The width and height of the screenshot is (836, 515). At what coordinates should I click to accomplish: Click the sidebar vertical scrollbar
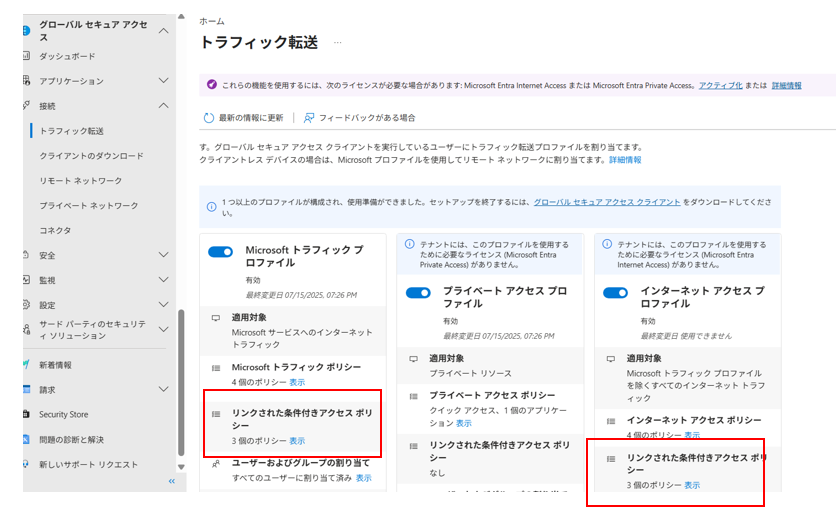pos(180,380)
